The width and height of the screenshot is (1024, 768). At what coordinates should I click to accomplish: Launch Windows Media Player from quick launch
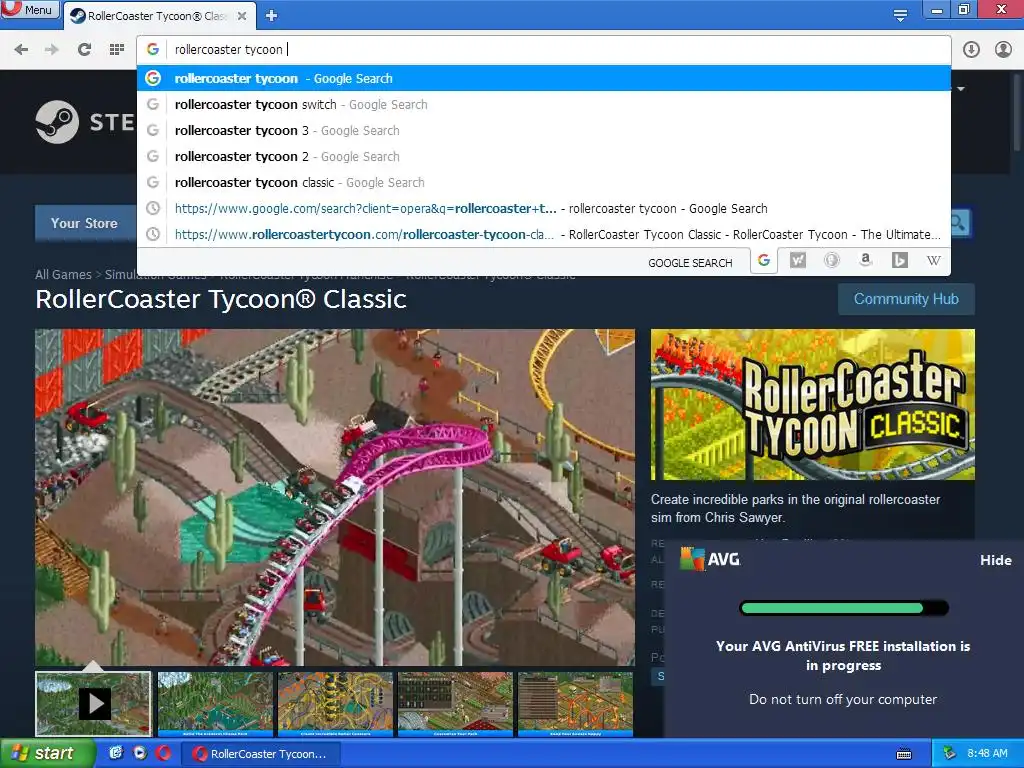click(140, 753)
